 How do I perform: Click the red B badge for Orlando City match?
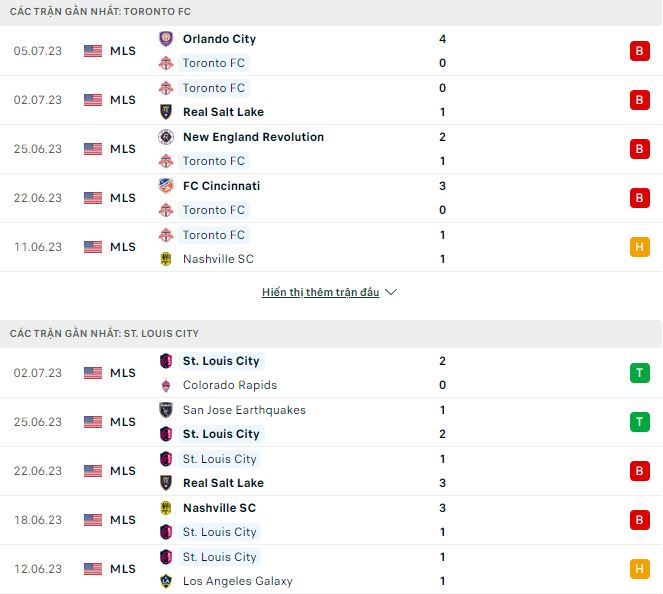pyautogui.click(x=640, y=51)
